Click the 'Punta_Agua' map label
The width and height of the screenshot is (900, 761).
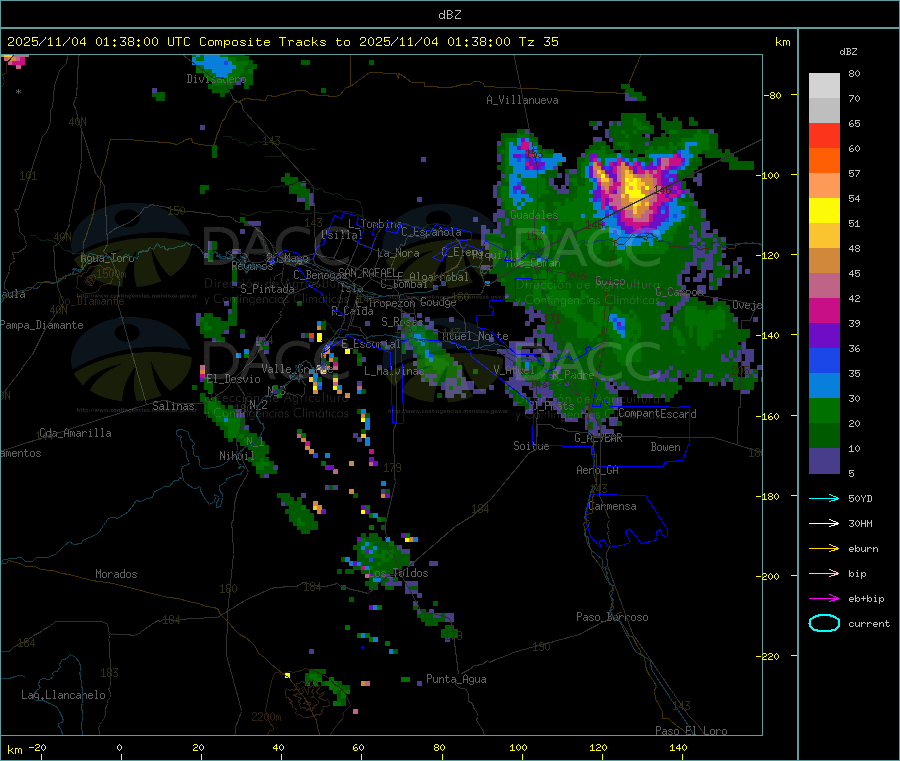[456, 679]
